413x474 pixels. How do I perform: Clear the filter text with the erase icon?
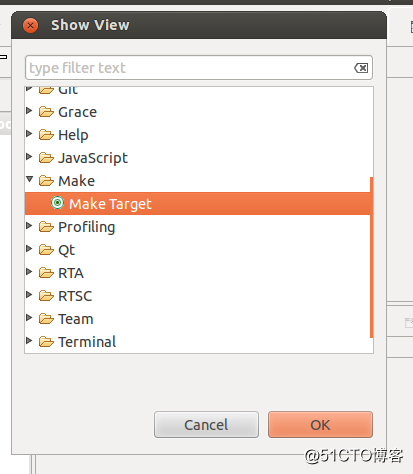[x=361, y=68]
